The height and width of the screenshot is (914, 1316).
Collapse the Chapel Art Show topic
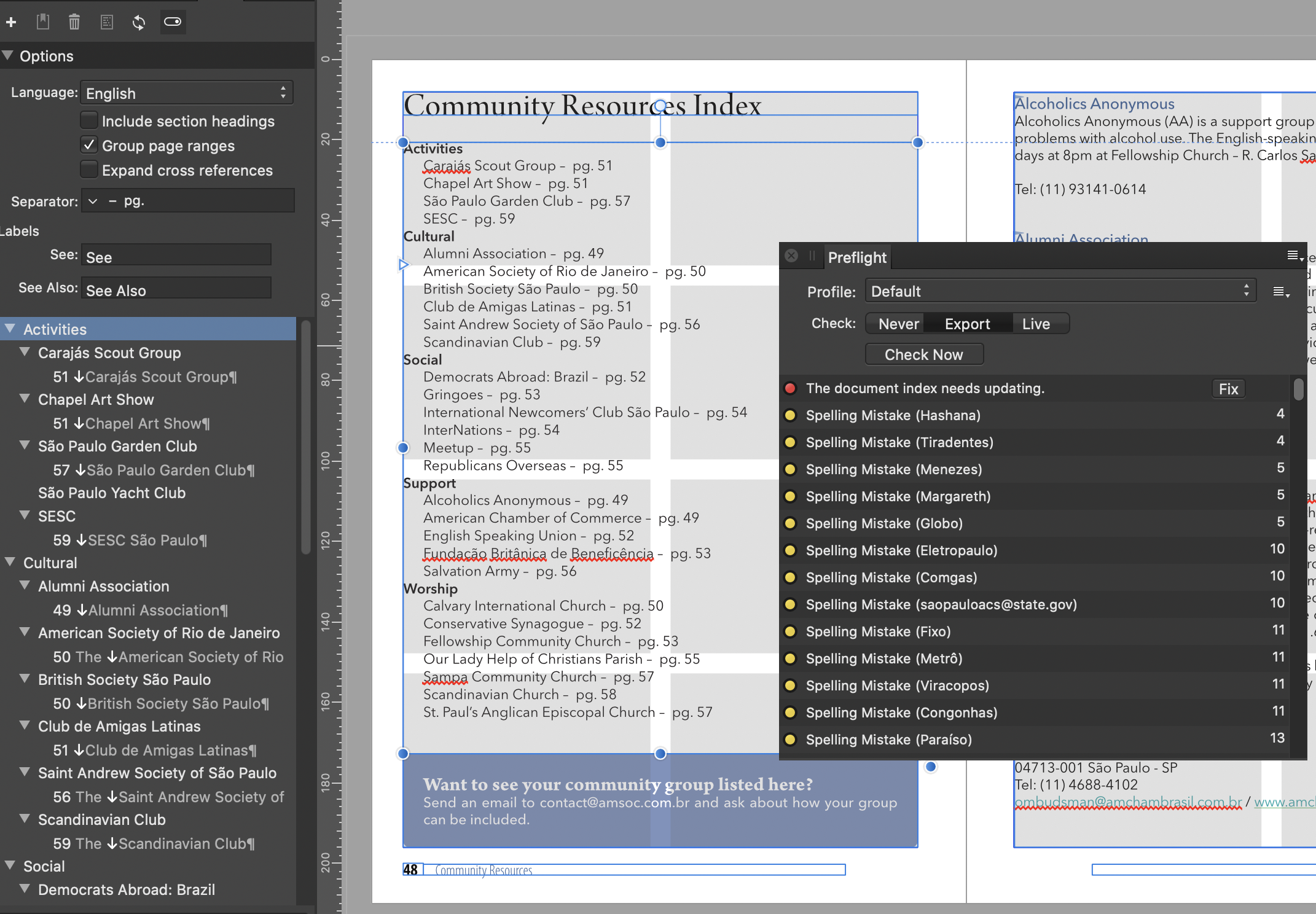point(25,399)
